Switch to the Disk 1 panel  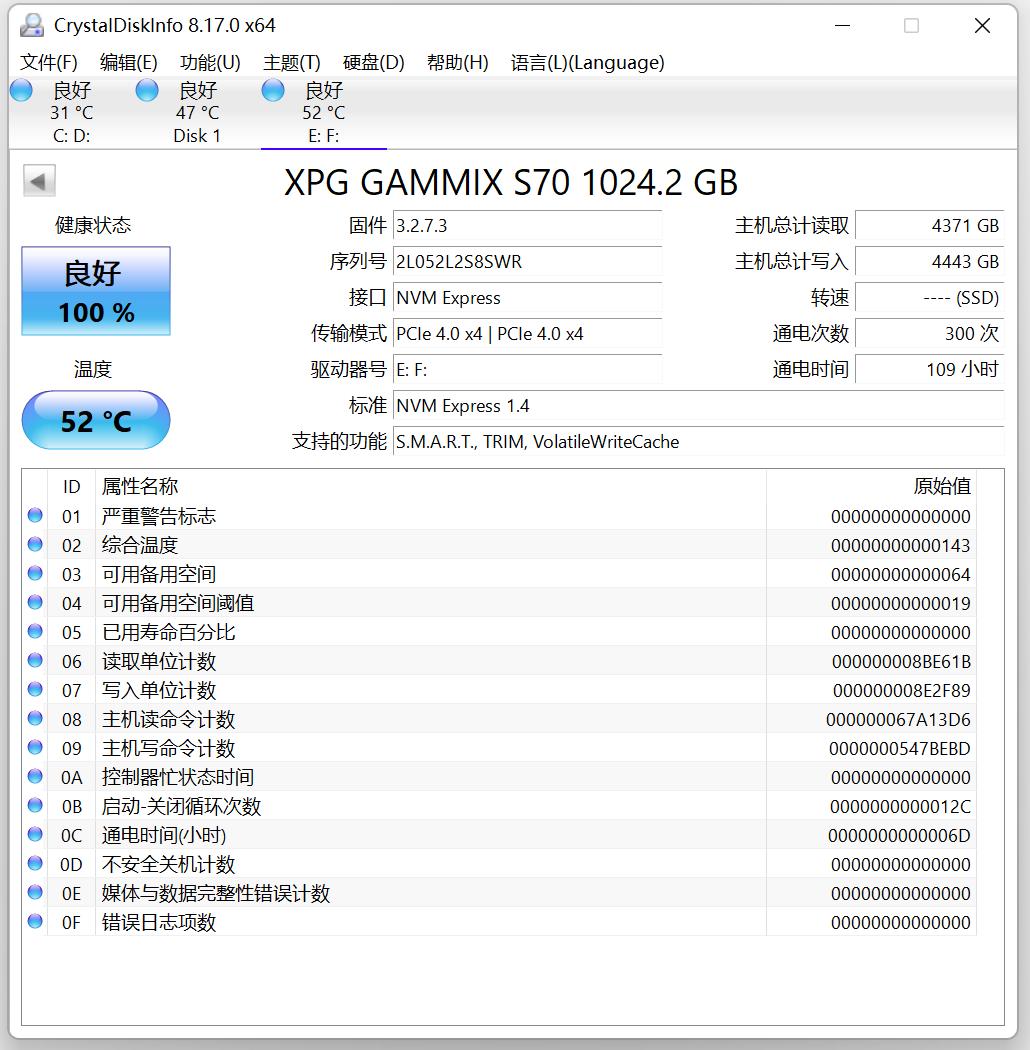coord(196,110)
